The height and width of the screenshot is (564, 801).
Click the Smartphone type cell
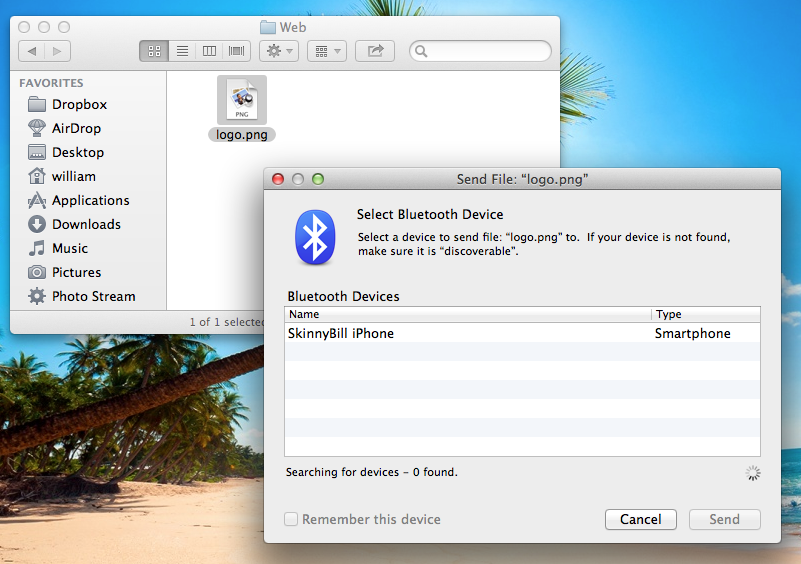(x=692, y=333)
